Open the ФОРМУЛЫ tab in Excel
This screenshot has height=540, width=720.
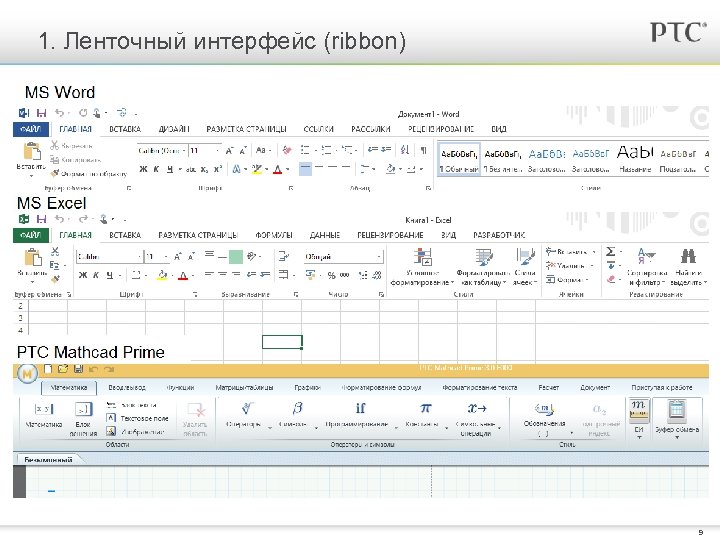[x=274, y=235]
